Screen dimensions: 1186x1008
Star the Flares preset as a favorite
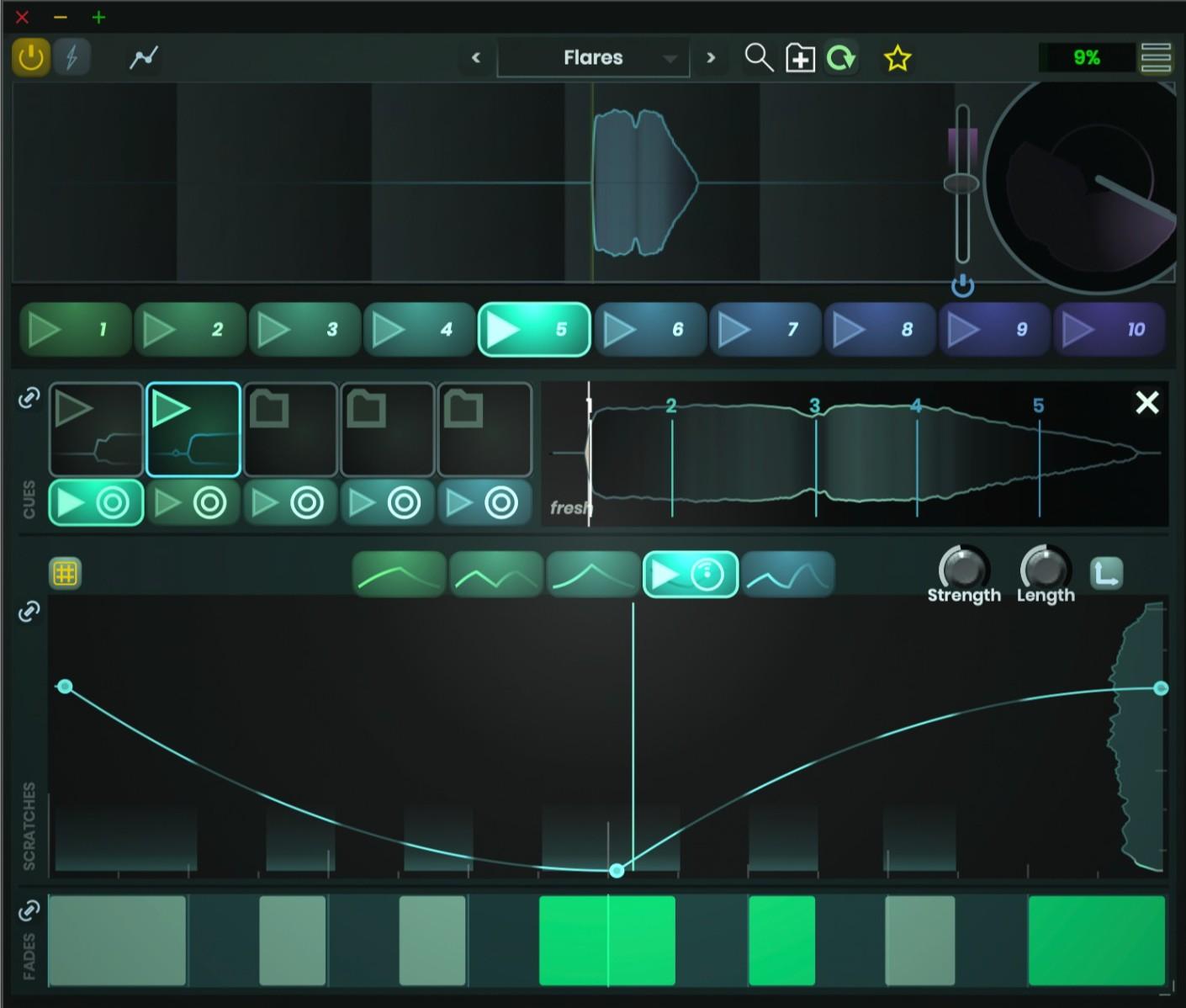point(897,58)
